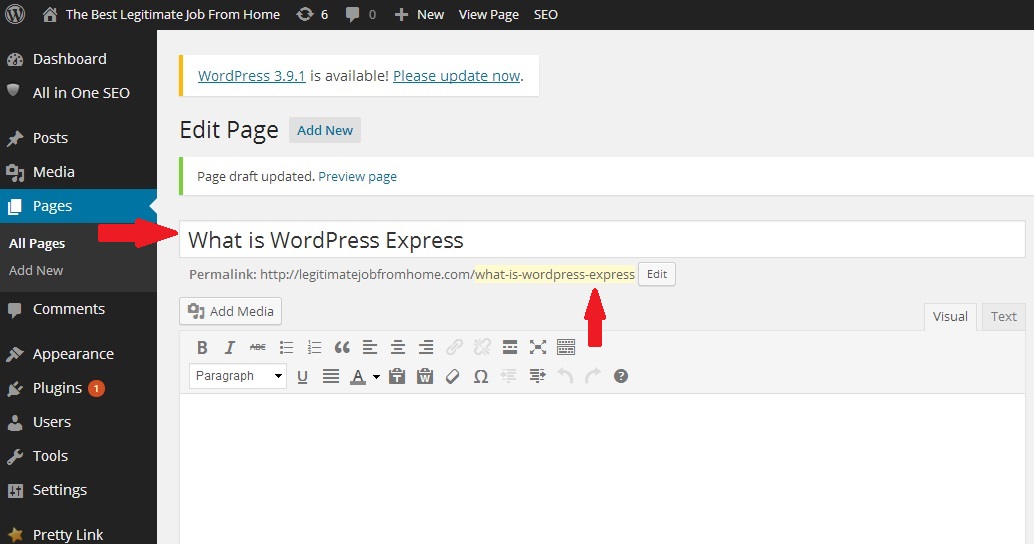Open the text color dropdown arrow
1034x544 pixels.
pyautogui.click(x=377, y=377)
